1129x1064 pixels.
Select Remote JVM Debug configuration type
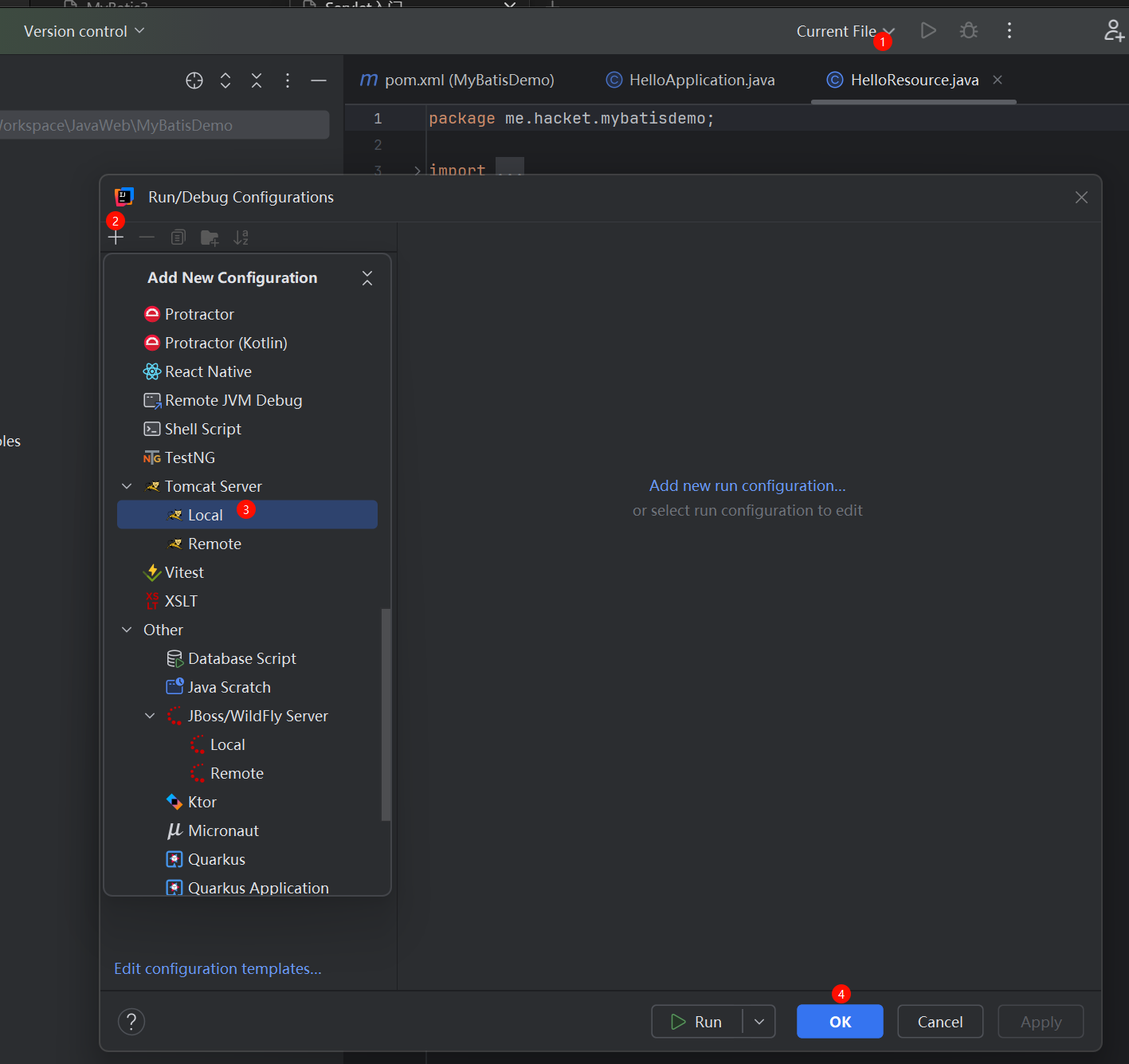click(x=248, y=400)
